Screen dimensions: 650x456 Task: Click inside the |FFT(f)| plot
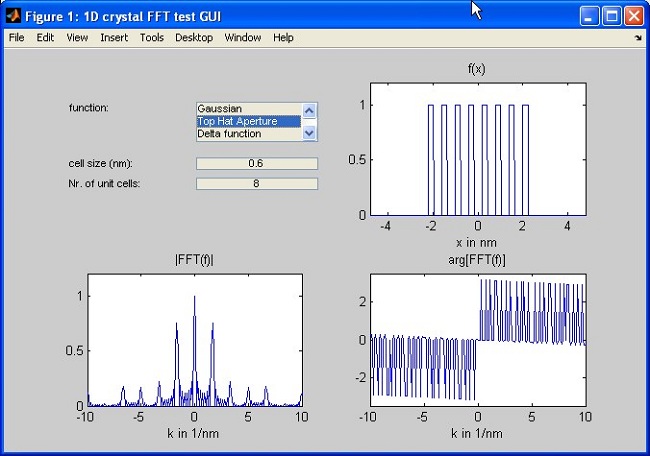(194, 340)
